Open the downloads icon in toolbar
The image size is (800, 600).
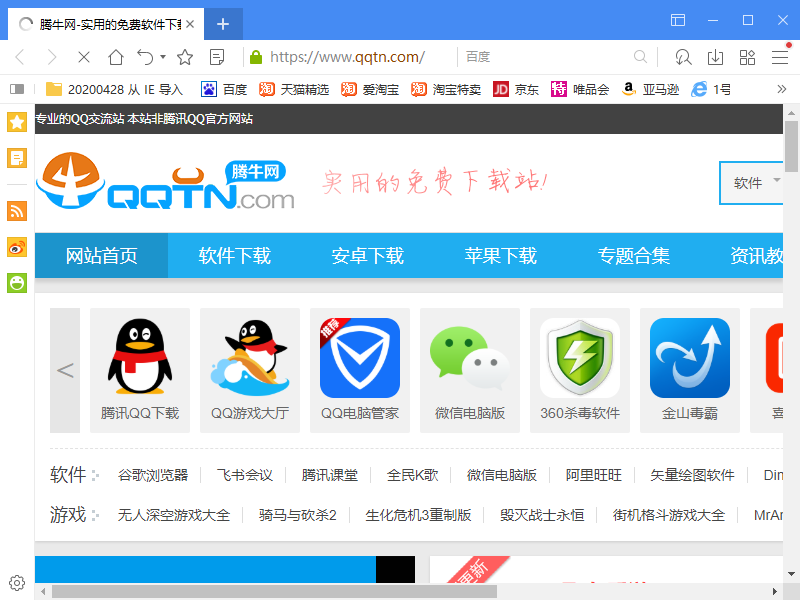tap(715, 57)
